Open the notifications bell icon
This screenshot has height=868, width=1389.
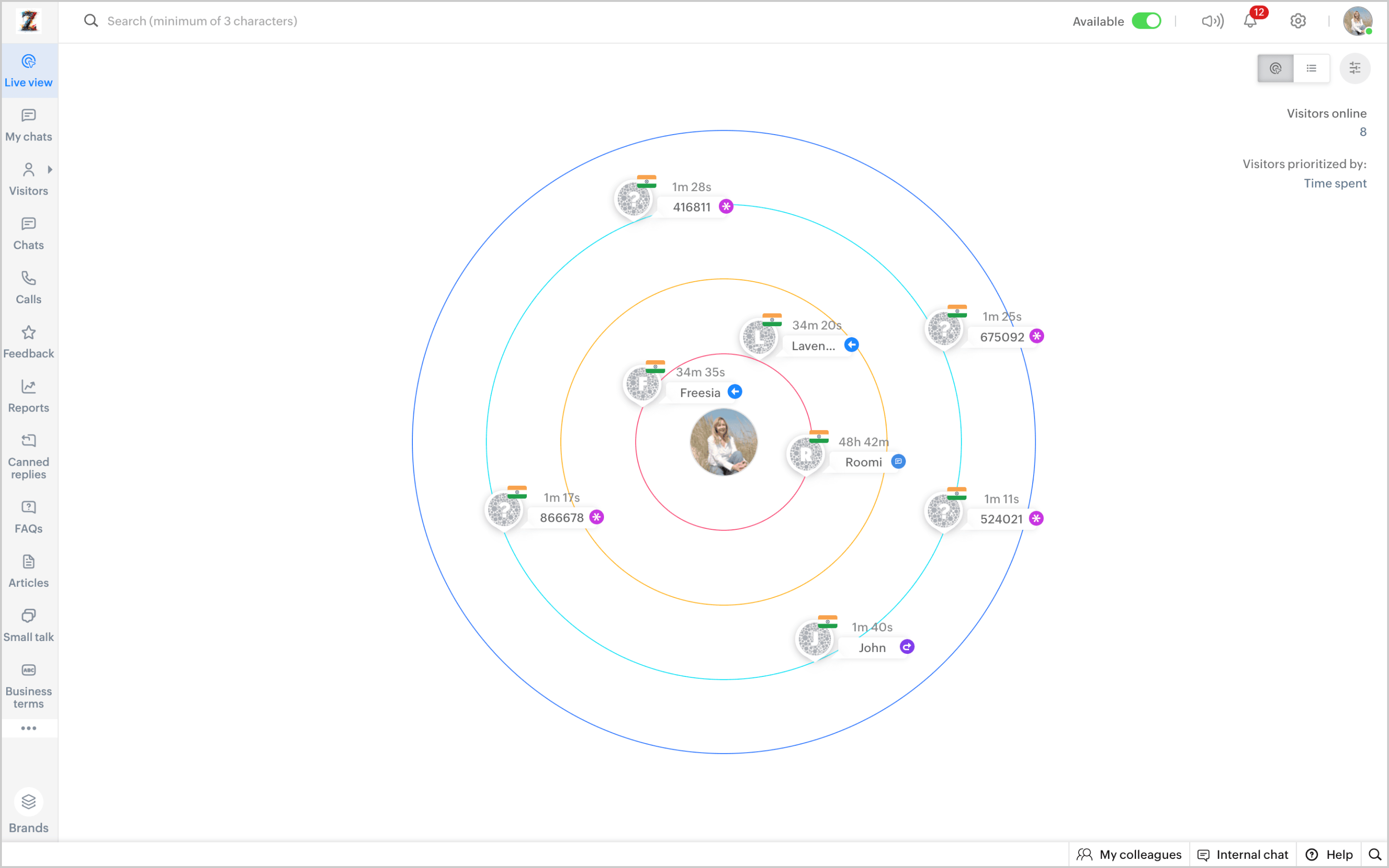[x=1250, y=22]
